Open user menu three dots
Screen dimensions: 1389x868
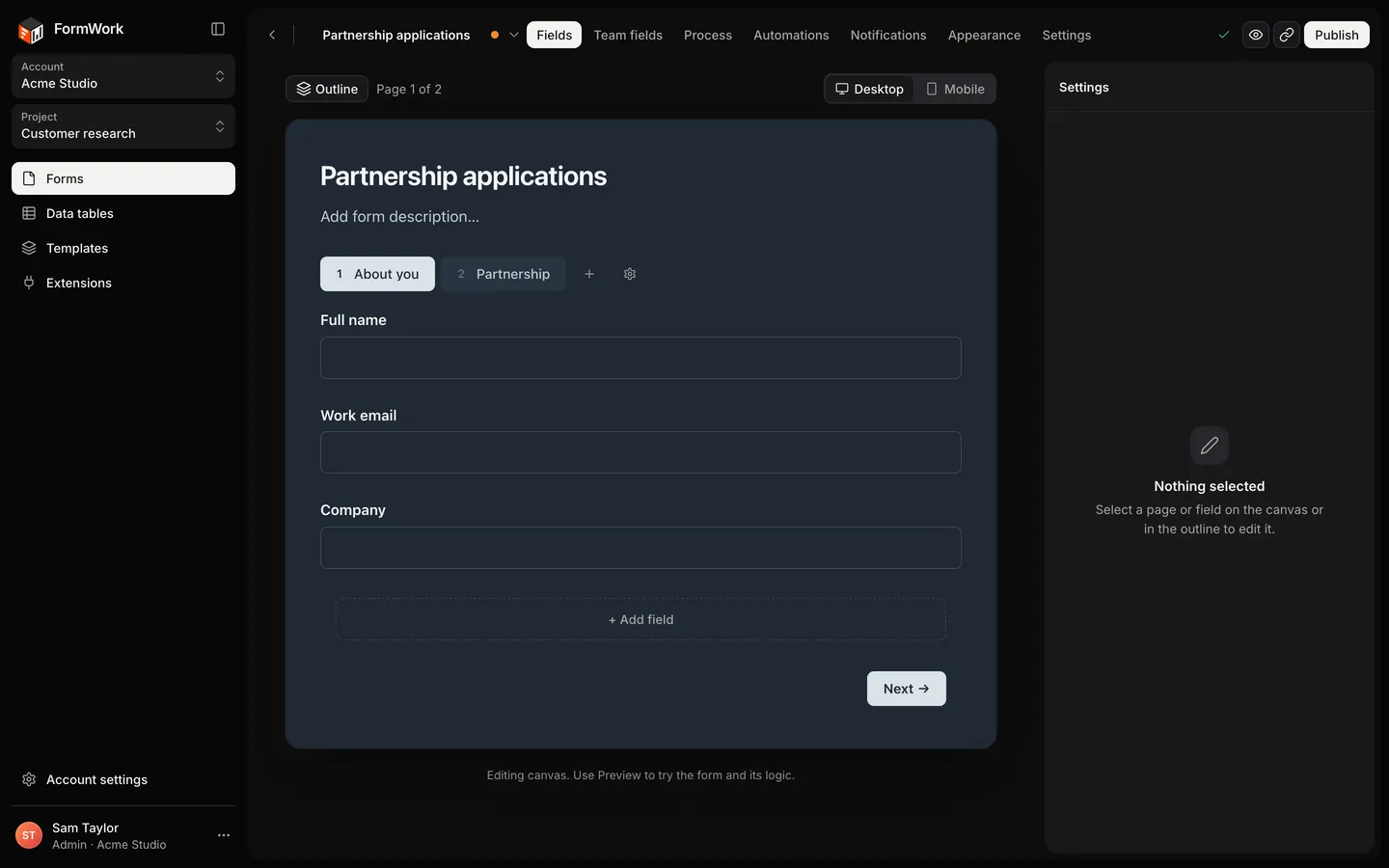pyautogui.click(x=224, y=835)
